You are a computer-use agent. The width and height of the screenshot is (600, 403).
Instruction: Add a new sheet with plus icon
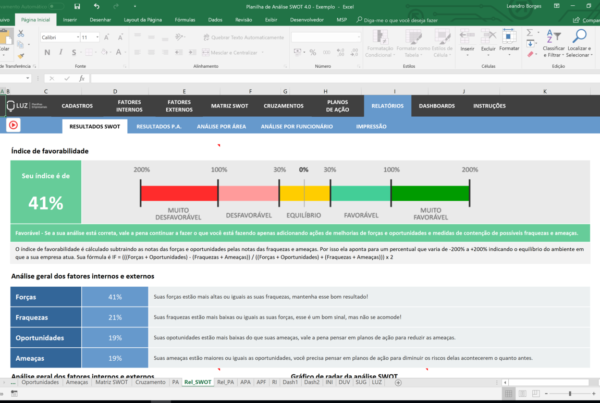coord(398,382)
